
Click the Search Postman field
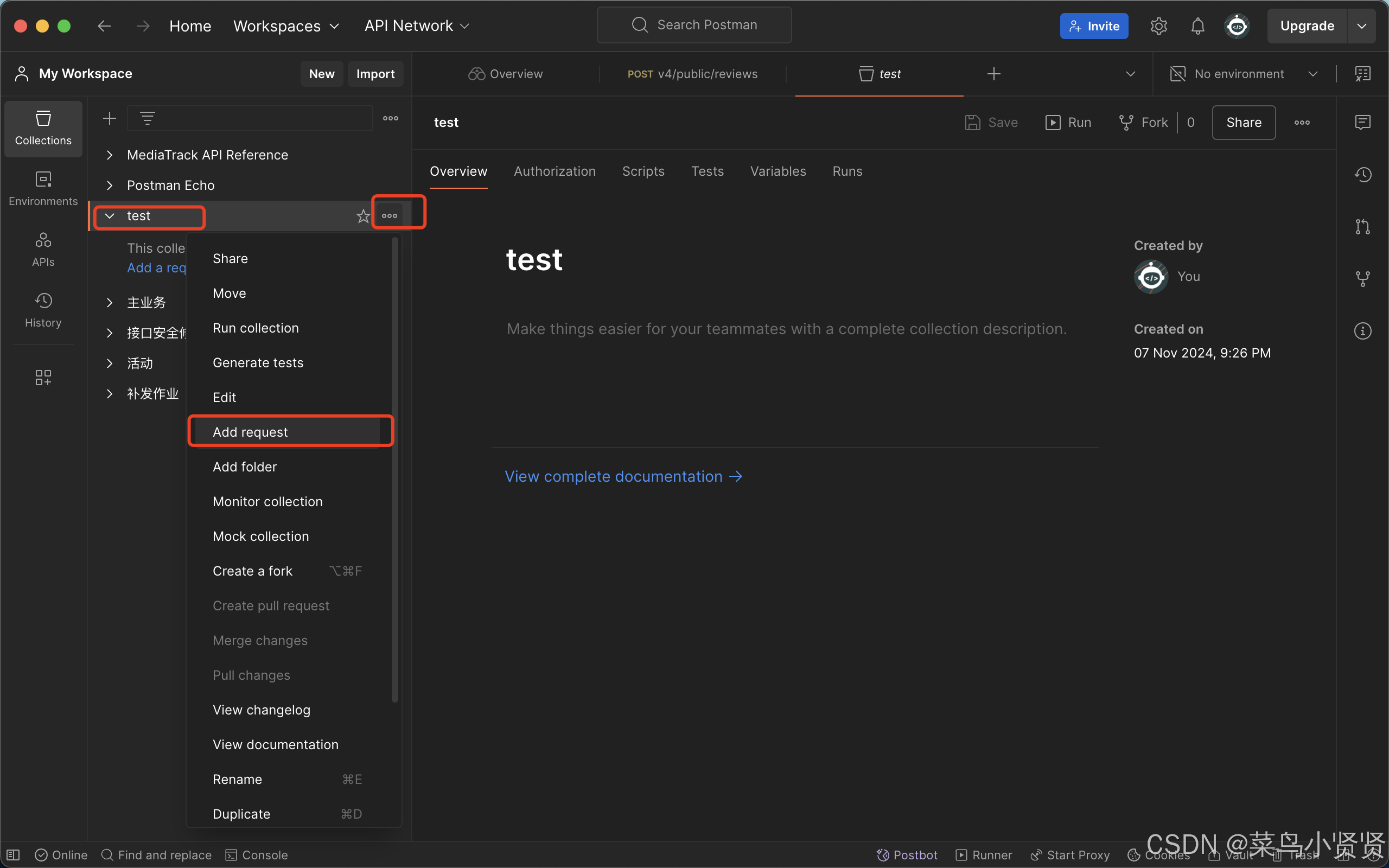pyautogui.click(x=694, y=25)
